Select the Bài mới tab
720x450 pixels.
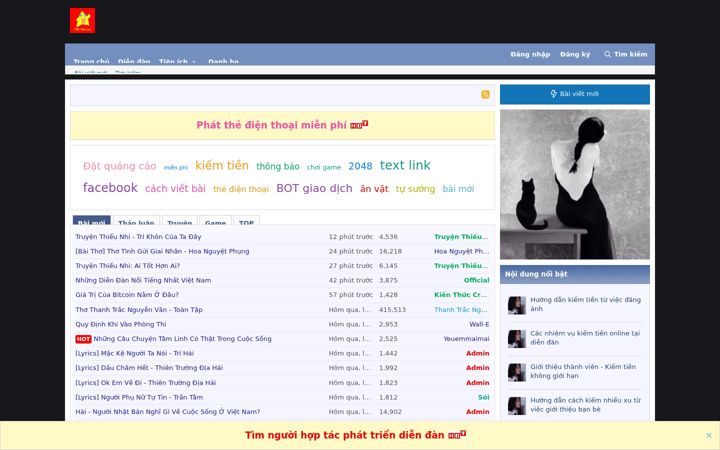pos(91,220)
